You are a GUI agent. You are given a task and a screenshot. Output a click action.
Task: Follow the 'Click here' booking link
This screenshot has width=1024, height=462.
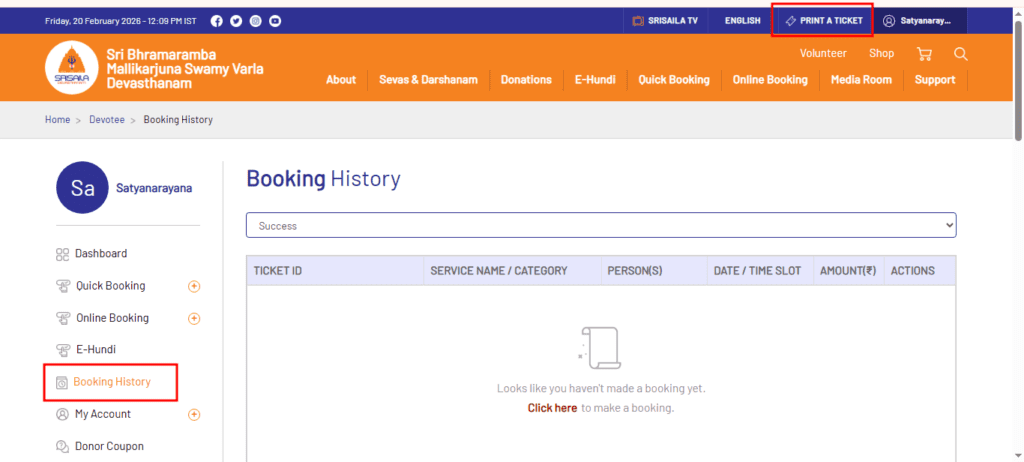tap(552, 408)
